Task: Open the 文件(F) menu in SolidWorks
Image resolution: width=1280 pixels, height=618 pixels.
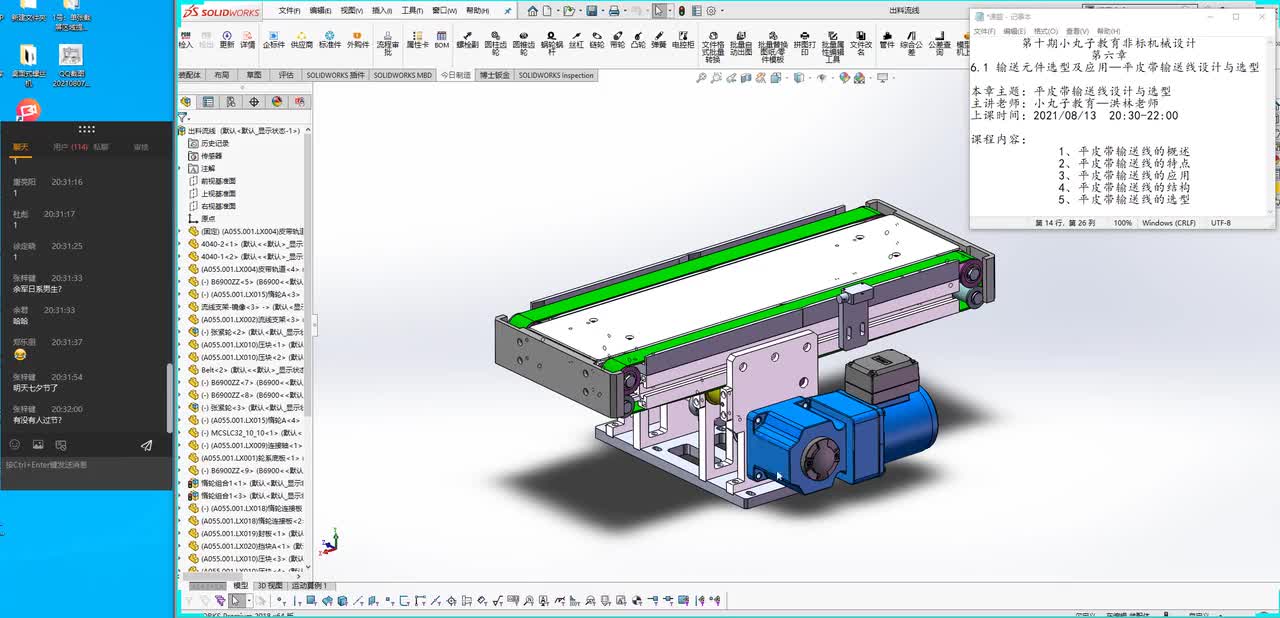Action: coord(289,11)
